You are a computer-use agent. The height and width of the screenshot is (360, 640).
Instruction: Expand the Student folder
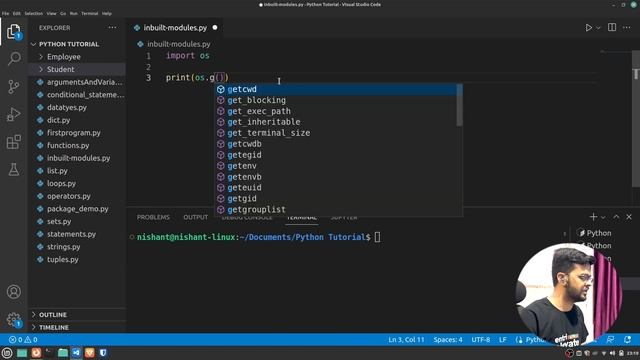coord(77,69)
